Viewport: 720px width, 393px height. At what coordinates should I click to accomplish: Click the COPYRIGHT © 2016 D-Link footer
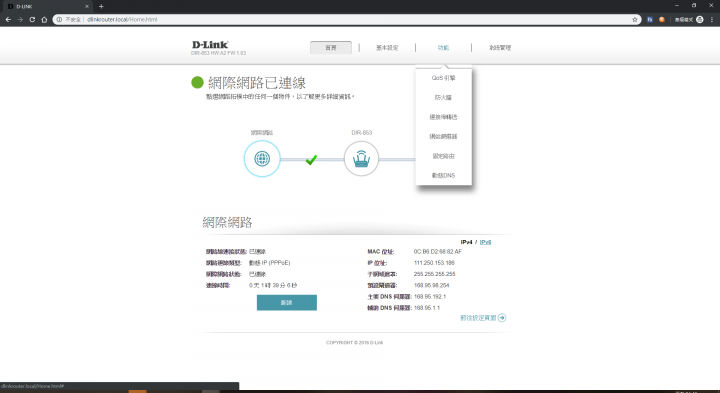point(354,342)
